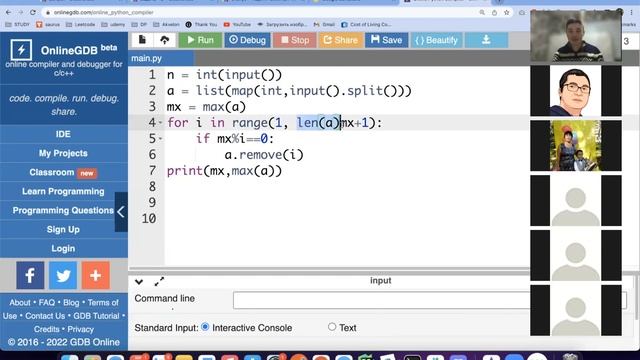Create a new file with the file icon
Screen dimensions: 640x360
coord(142,40)
